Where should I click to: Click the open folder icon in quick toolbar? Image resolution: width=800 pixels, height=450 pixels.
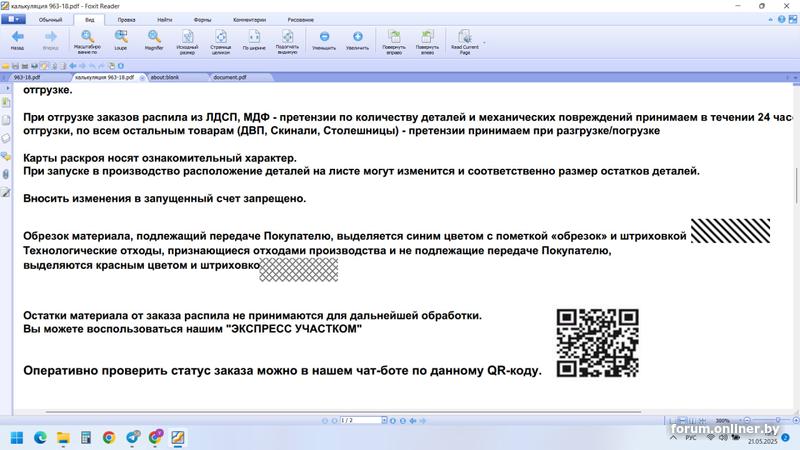point(6,66)
